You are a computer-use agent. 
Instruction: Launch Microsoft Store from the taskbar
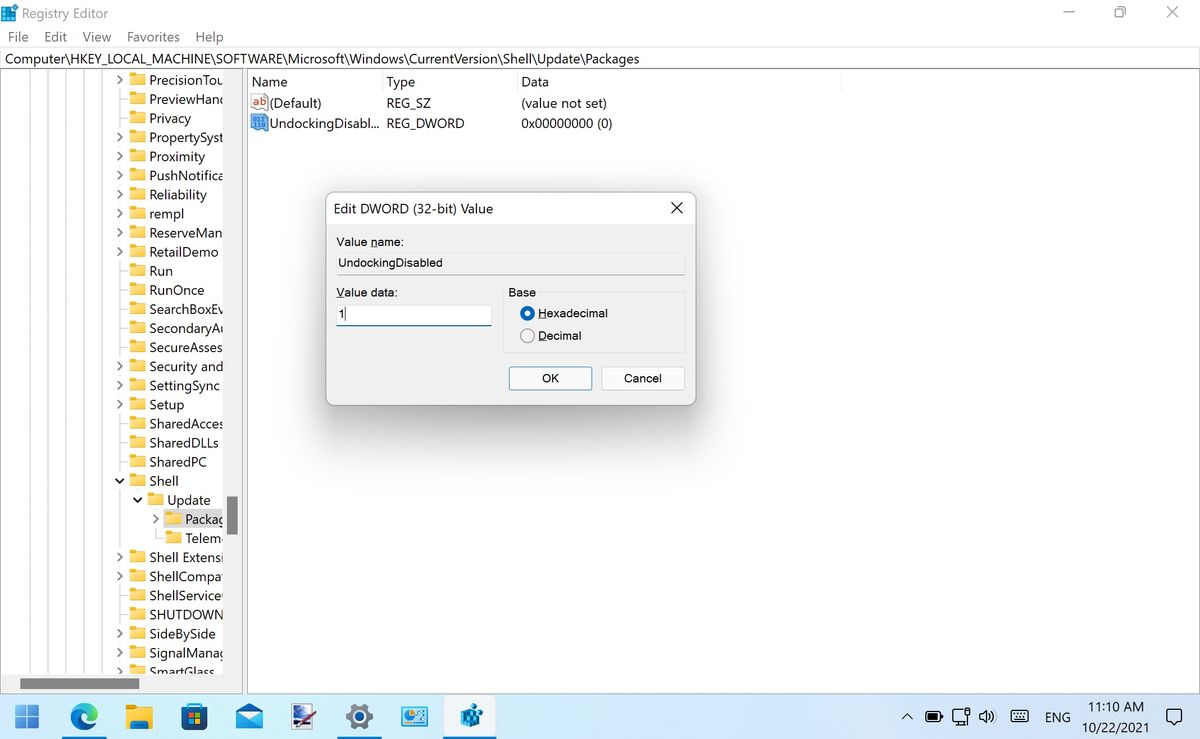(x=194, y=716)
